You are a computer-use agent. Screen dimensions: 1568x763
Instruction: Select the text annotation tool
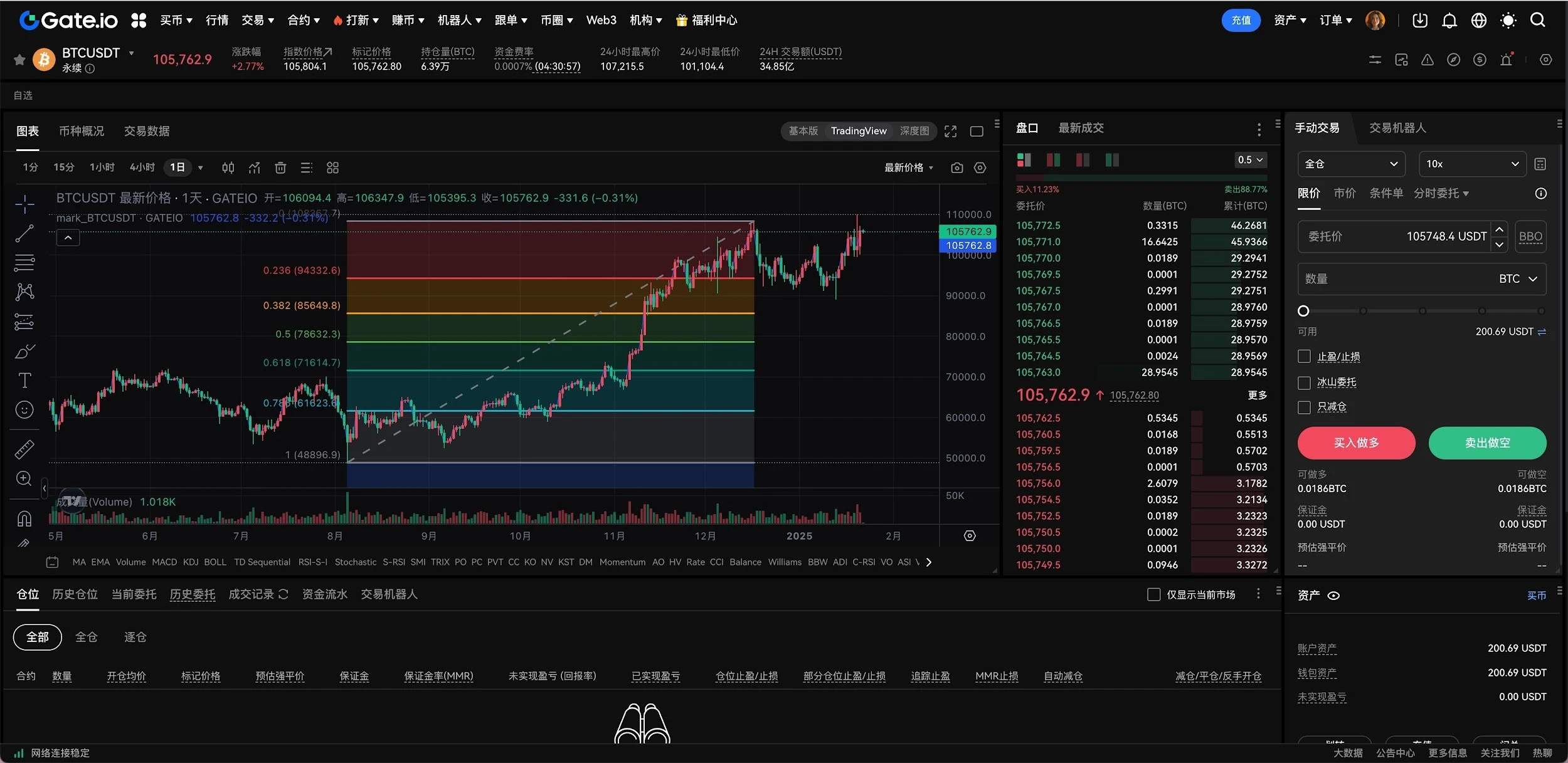[x=24, y=380]
